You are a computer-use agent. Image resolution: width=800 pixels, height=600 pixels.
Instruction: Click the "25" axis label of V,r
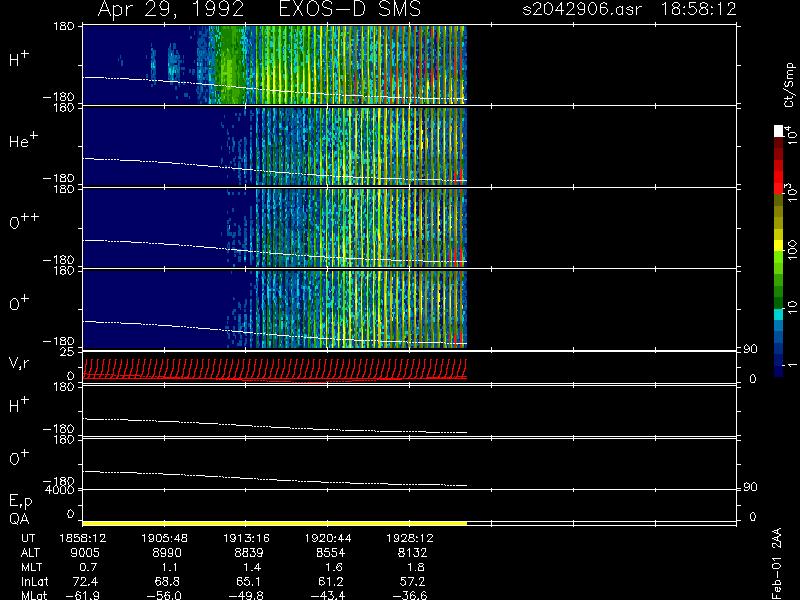[x=67, y=352]
